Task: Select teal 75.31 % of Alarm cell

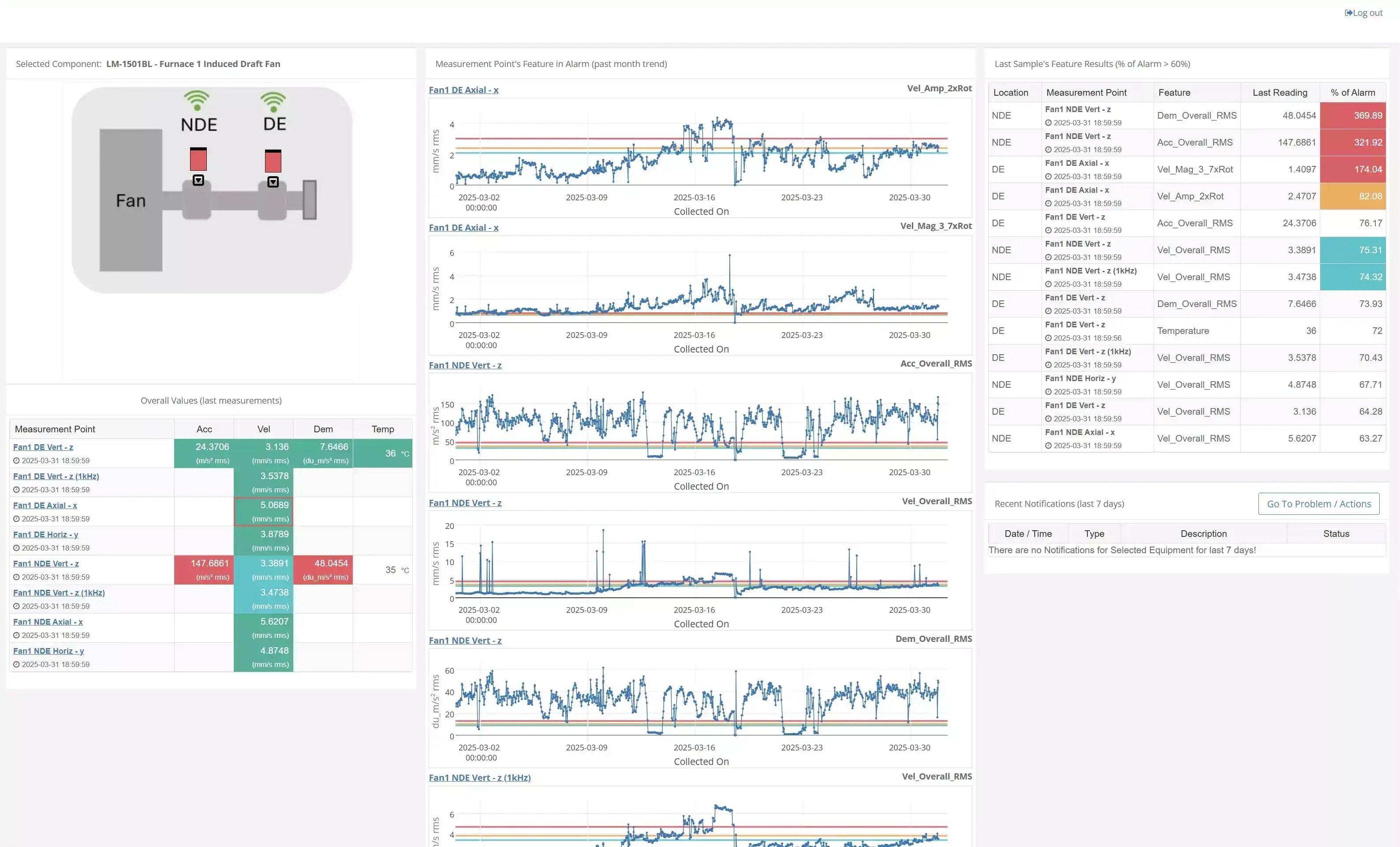Action: [1353, 250]
